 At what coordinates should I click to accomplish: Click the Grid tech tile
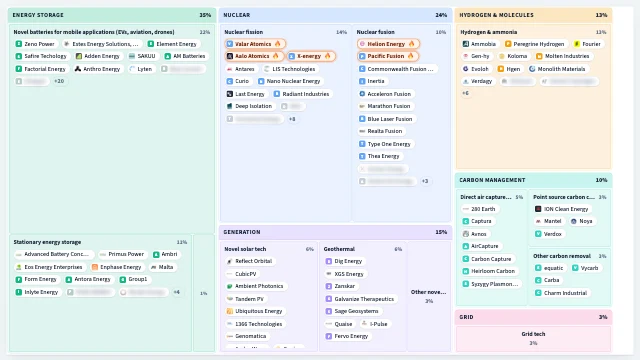[x=533, y=338]
